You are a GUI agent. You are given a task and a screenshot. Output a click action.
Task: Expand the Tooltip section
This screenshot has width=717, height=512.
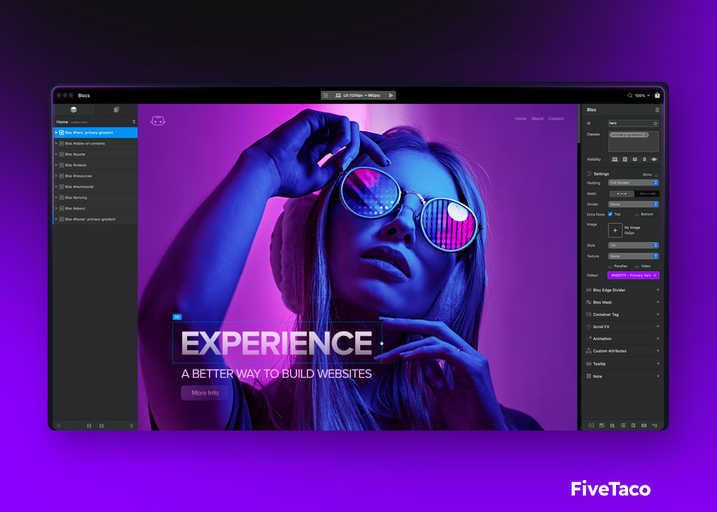point(622,364)
